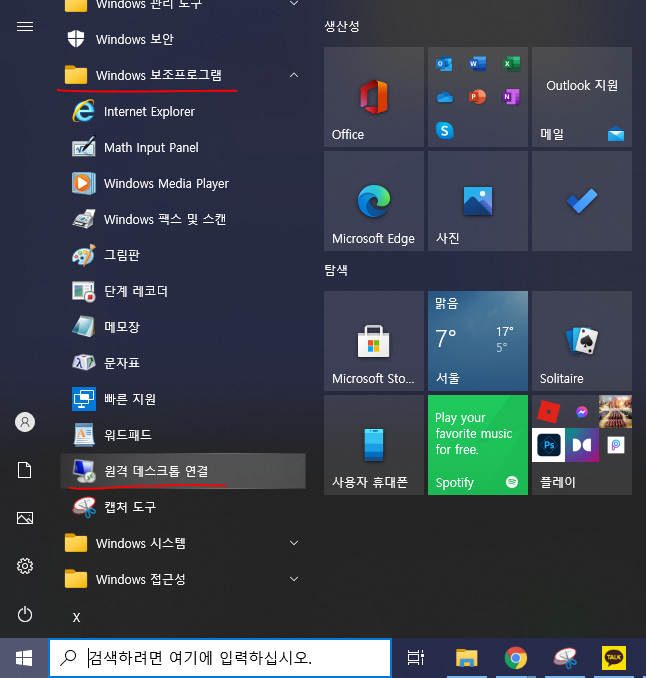Open Task View on the taskbar

click(x=415, y=658)
